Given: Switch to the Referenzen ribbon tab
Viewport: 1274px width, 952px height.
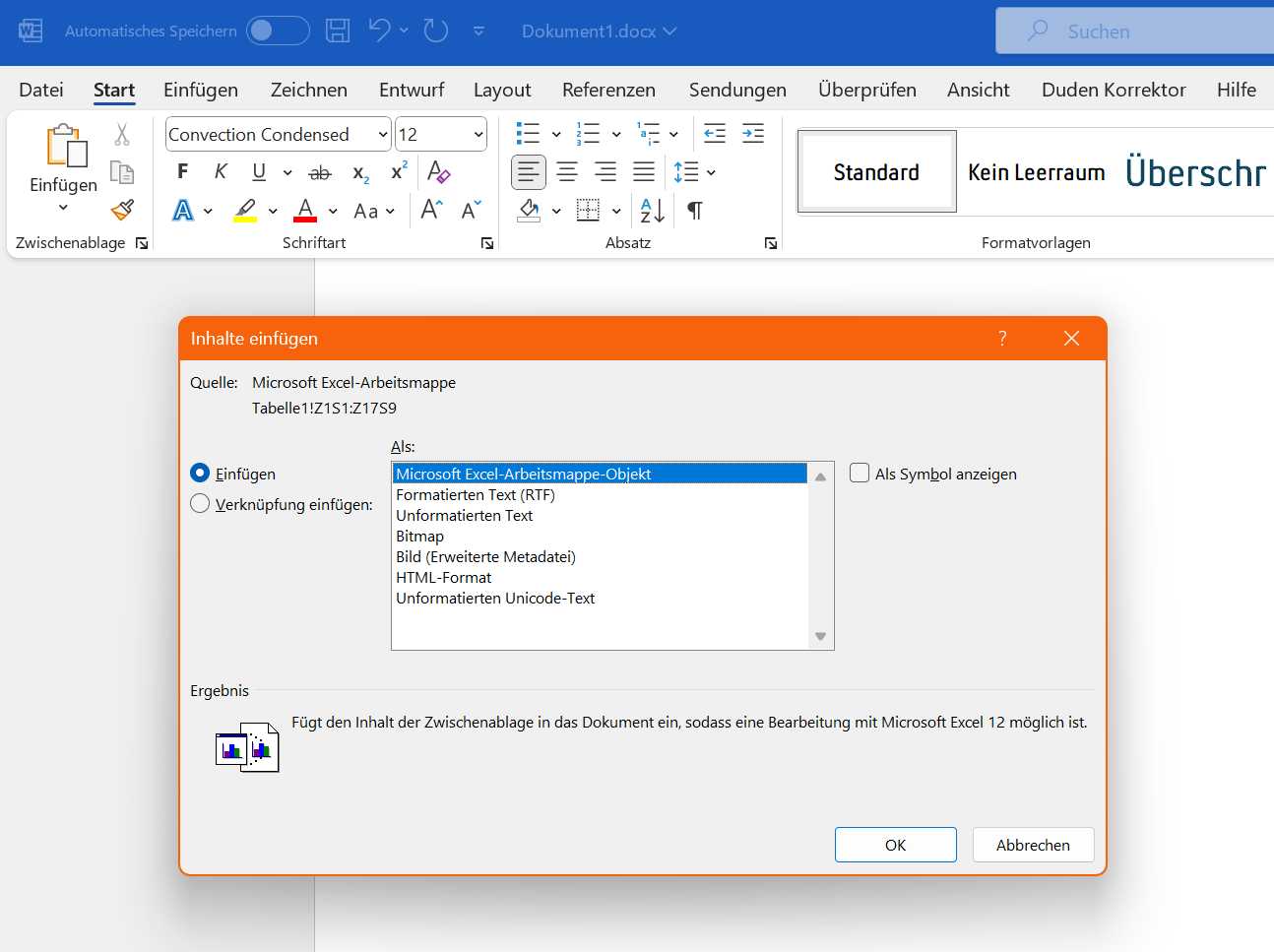Looking at the screenshot, I should pos(608,90).
